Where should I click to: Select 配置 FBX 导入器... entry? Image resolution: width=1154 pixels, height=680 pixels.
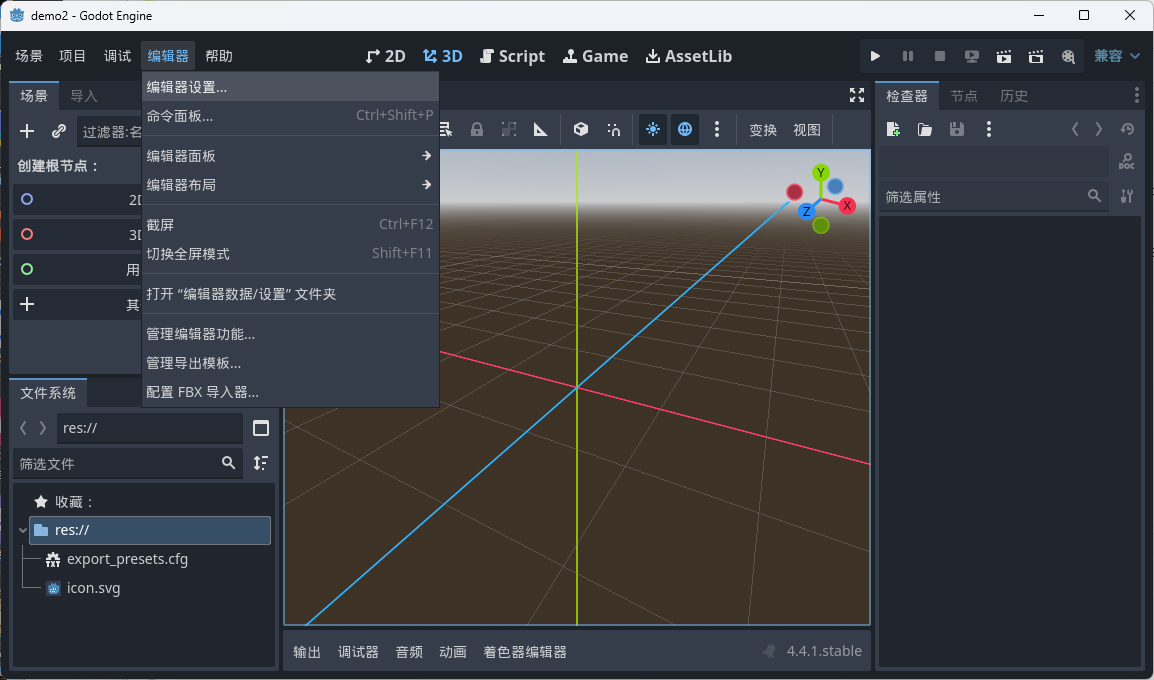[x=291, y=392]
